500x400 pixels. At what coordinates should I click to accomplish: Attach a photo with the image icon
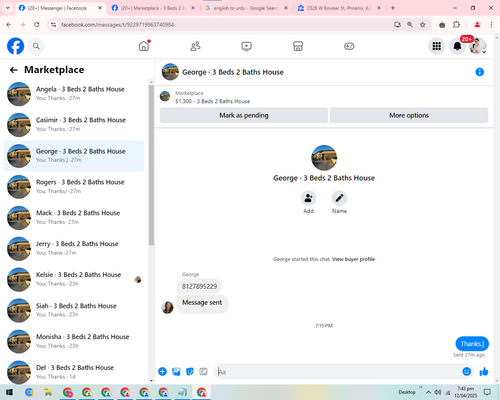[x=176, y=371]
